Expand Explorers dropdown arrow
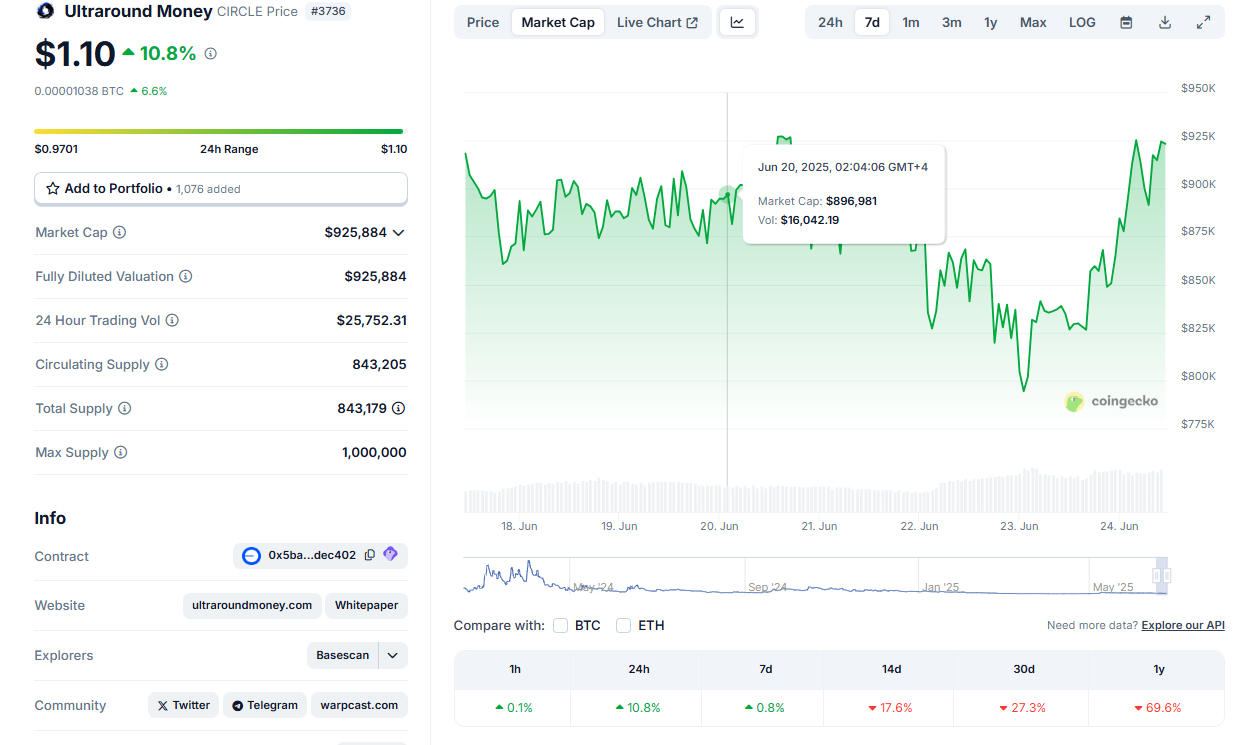This screenshot has width=1243, height=745. point(393,655)
